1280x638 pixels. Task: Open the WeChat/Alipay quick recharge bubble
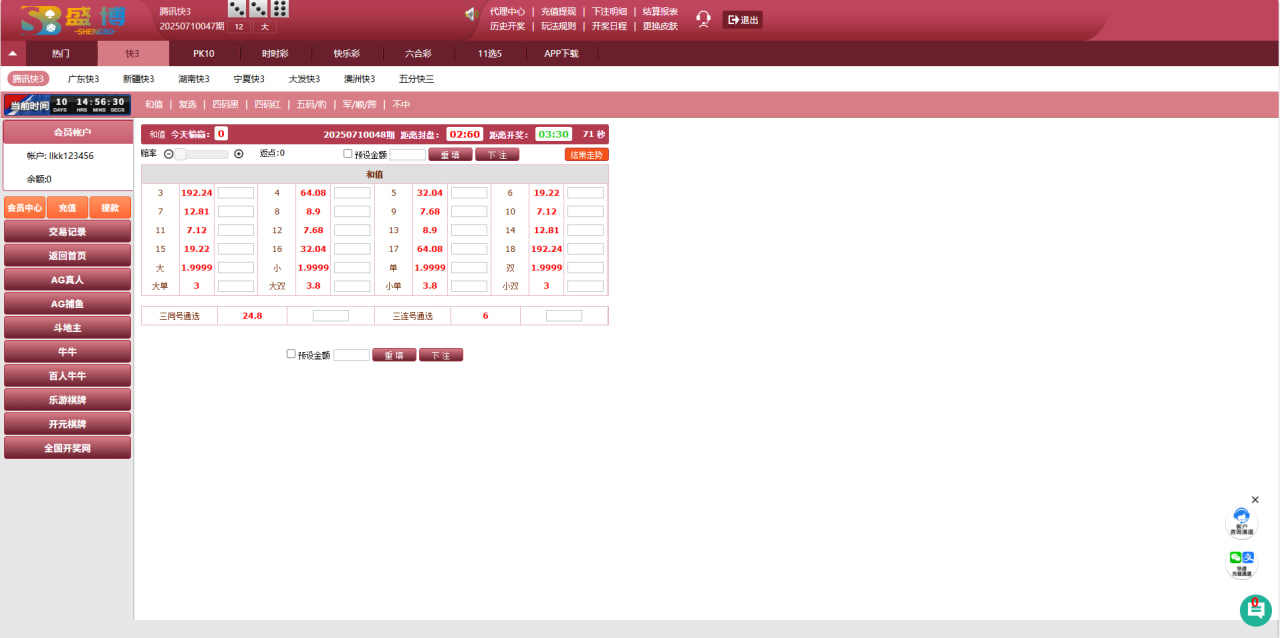pos(1241,563)
